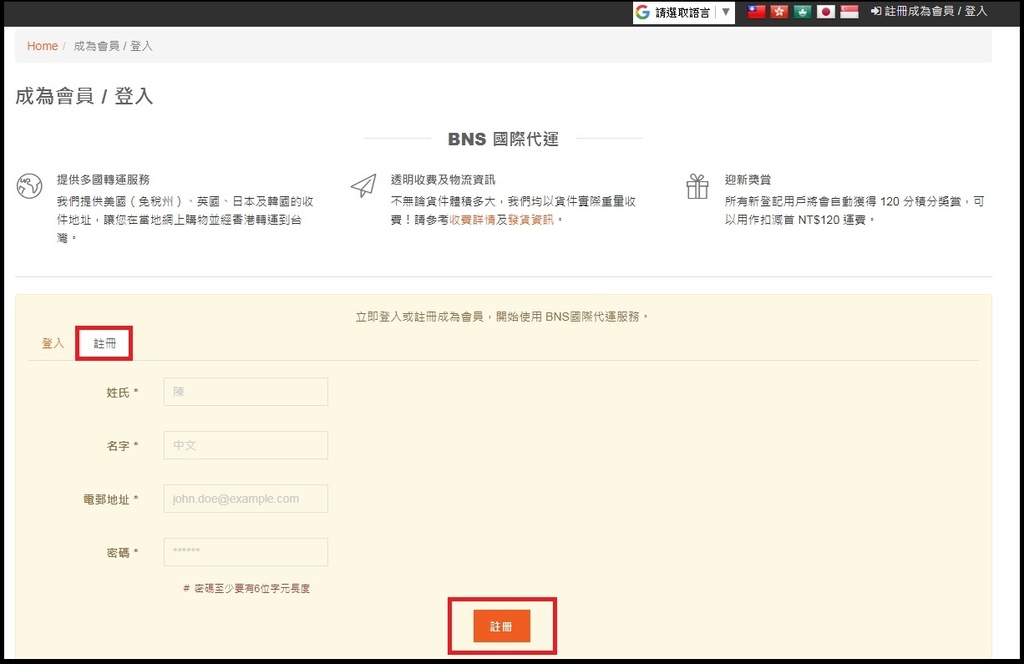
Task: Click the globe icon for multi-country forwarding
Action: [30, 186]
